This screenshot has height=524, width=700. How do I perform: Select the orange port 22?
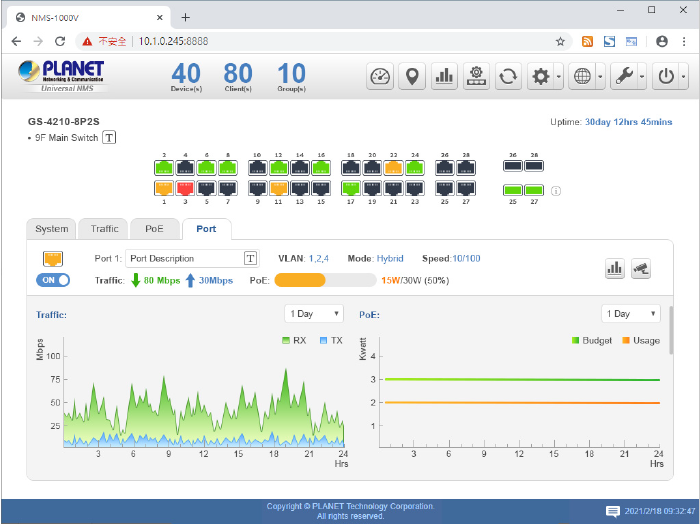coord(393,168)
